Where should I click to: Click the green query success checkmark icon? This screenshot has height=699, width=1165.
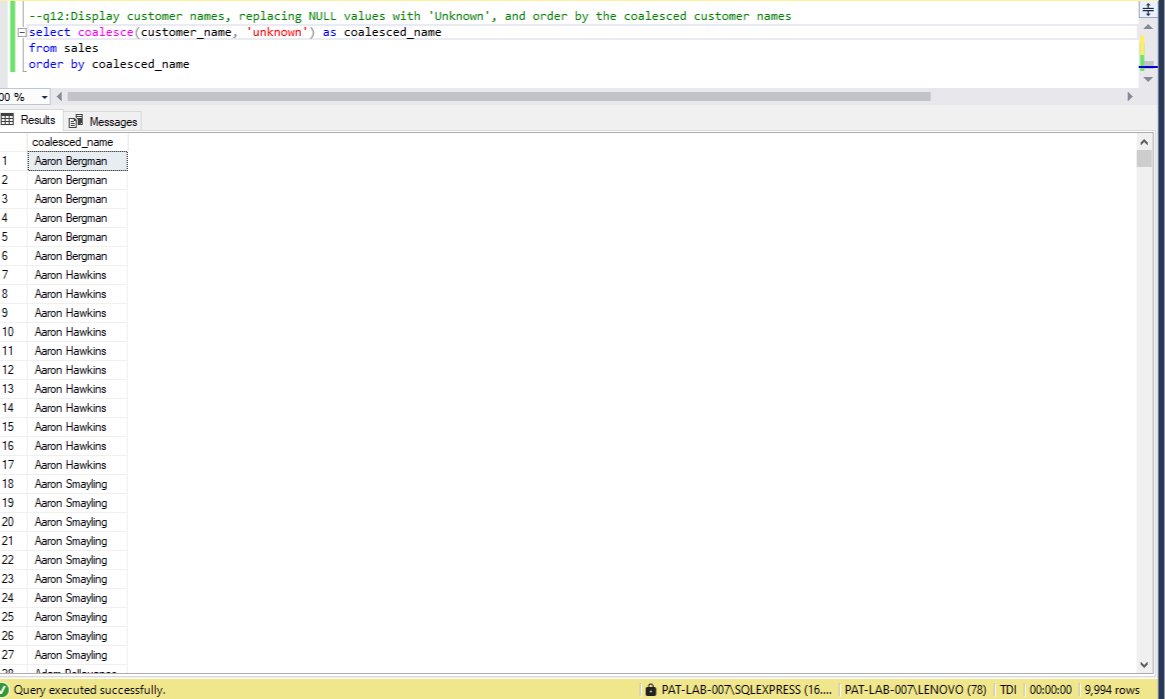[x=4, y=690]
